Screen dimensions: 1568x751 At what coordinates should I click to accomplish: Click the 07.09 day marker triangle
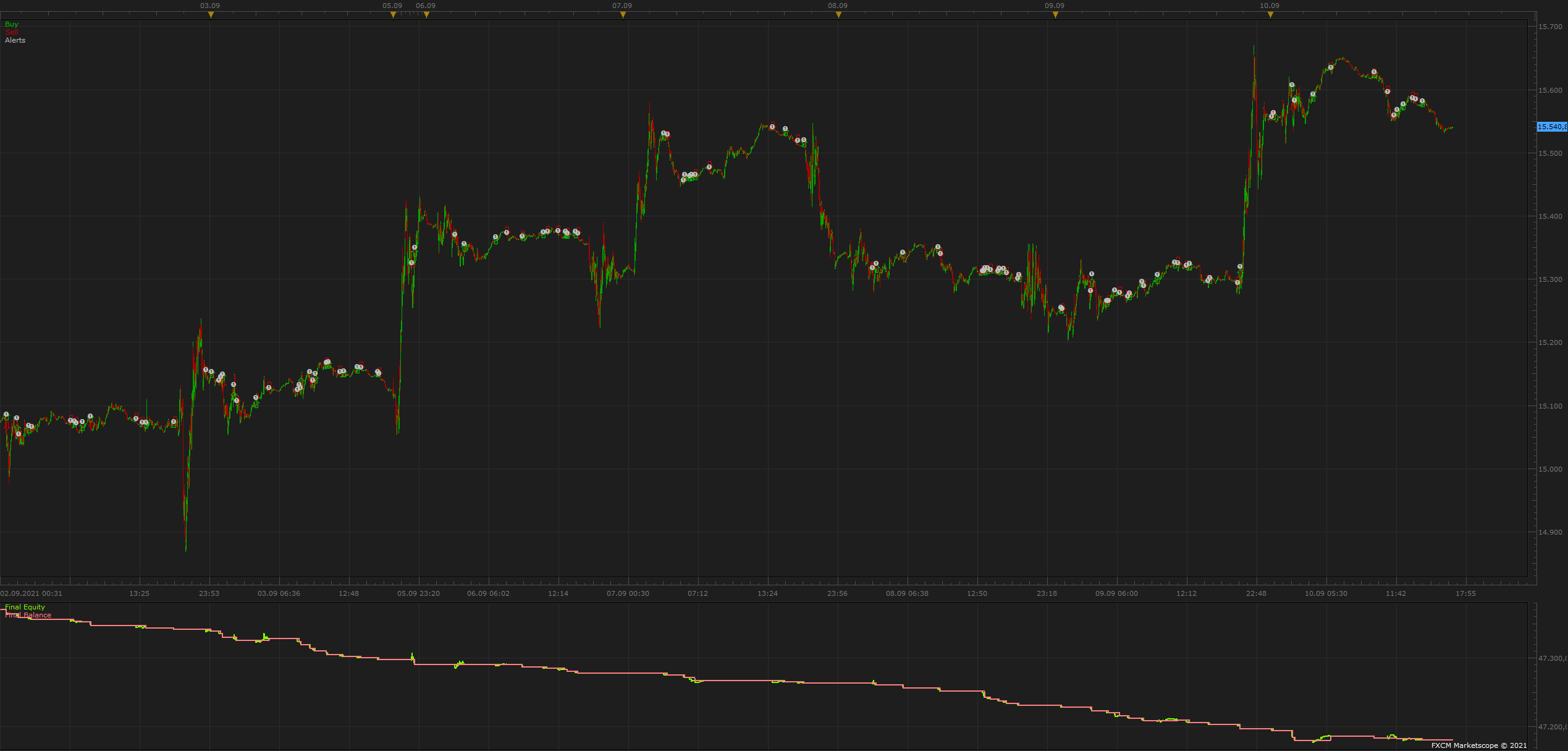click(623, 15)
